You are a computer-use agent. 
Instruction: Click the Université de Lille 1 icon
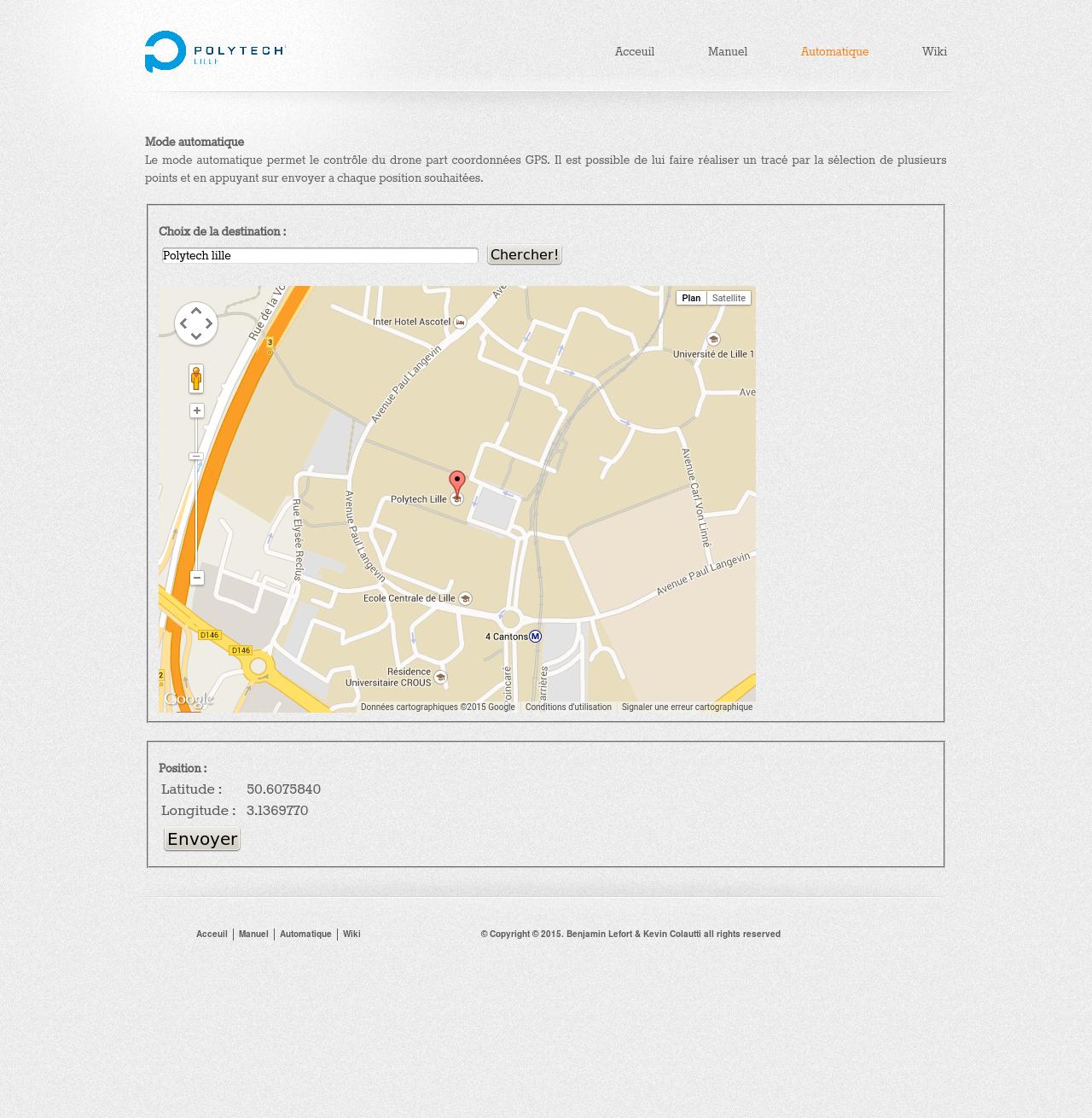713,340
